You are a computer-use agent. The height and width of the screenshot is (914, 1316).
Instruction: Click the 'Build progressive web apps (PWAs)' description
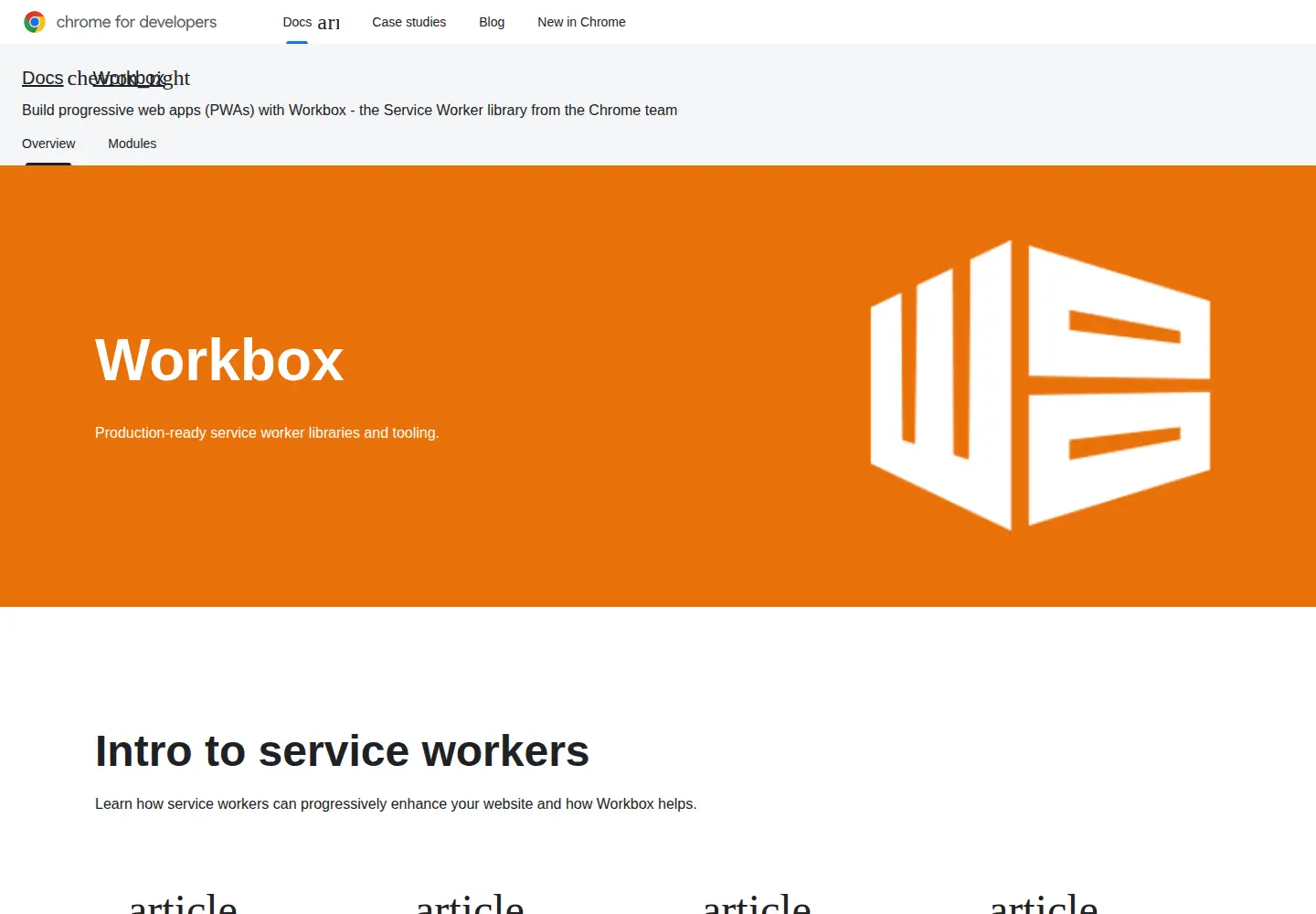(x=350, y=110)
